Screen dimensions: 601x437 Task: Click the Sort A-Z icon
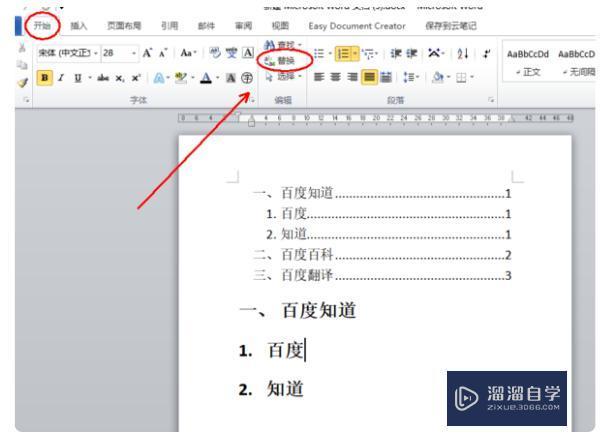click(x=463, y=53)
